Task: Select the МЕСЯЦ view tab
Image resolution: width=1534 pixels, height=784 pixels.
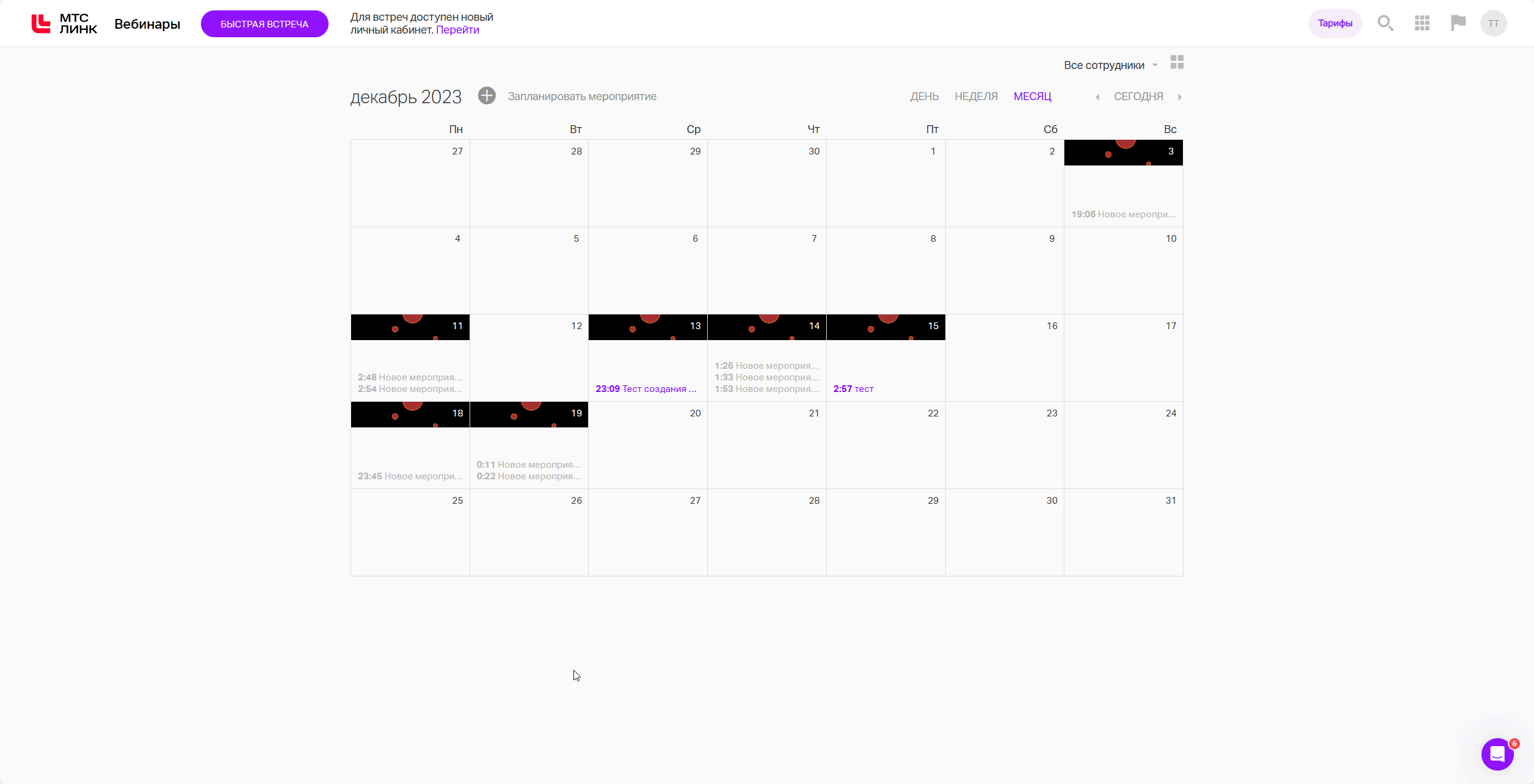Action: click(1032, 96)
